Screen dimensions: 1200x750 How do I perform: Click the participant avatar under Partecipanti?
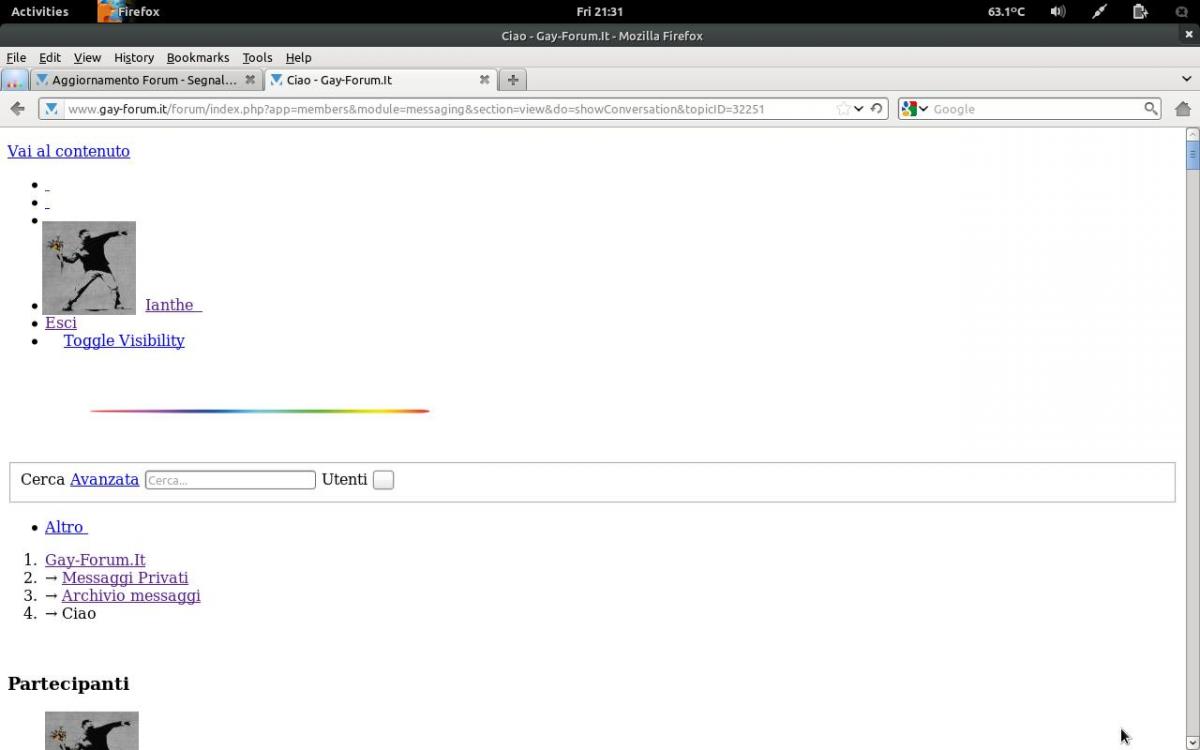tap(92, 731)
